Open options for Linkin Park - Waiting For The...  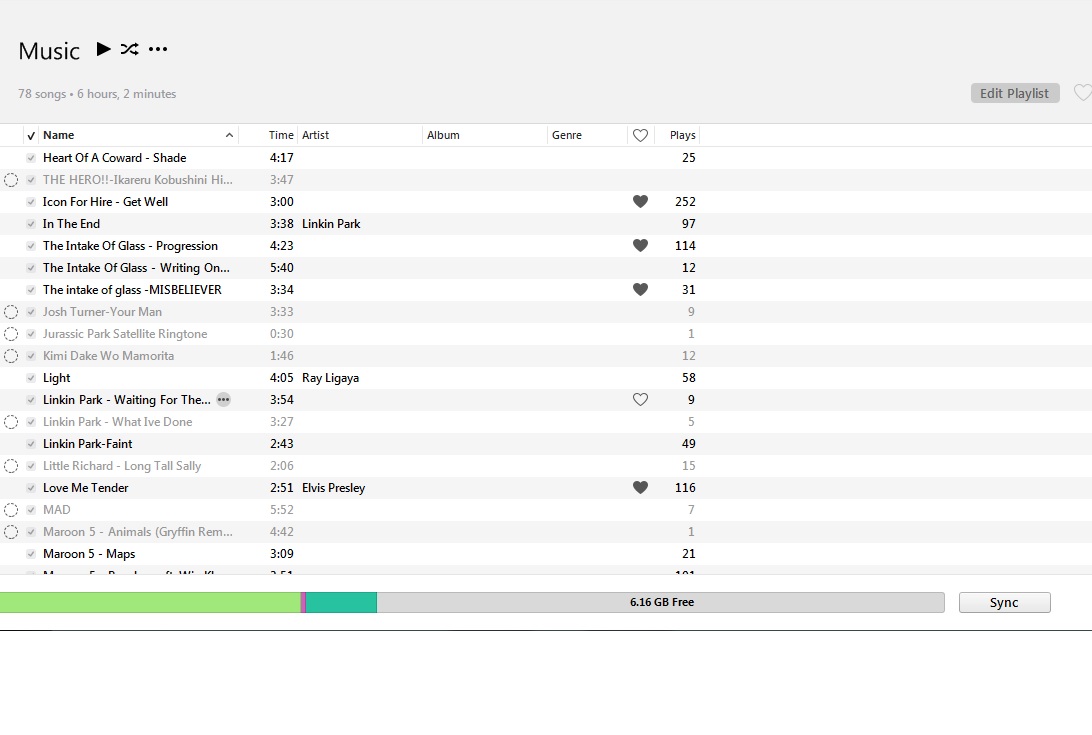pos(224,400)
